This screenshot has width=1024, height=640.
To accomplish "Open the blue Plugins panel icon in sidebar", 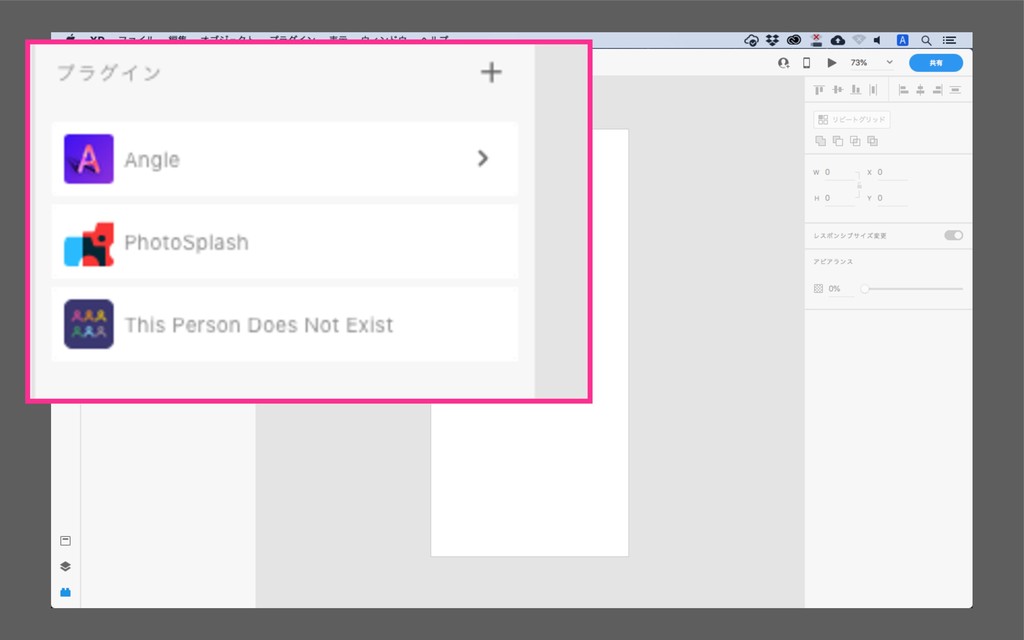I will click(x=65, y=592).
